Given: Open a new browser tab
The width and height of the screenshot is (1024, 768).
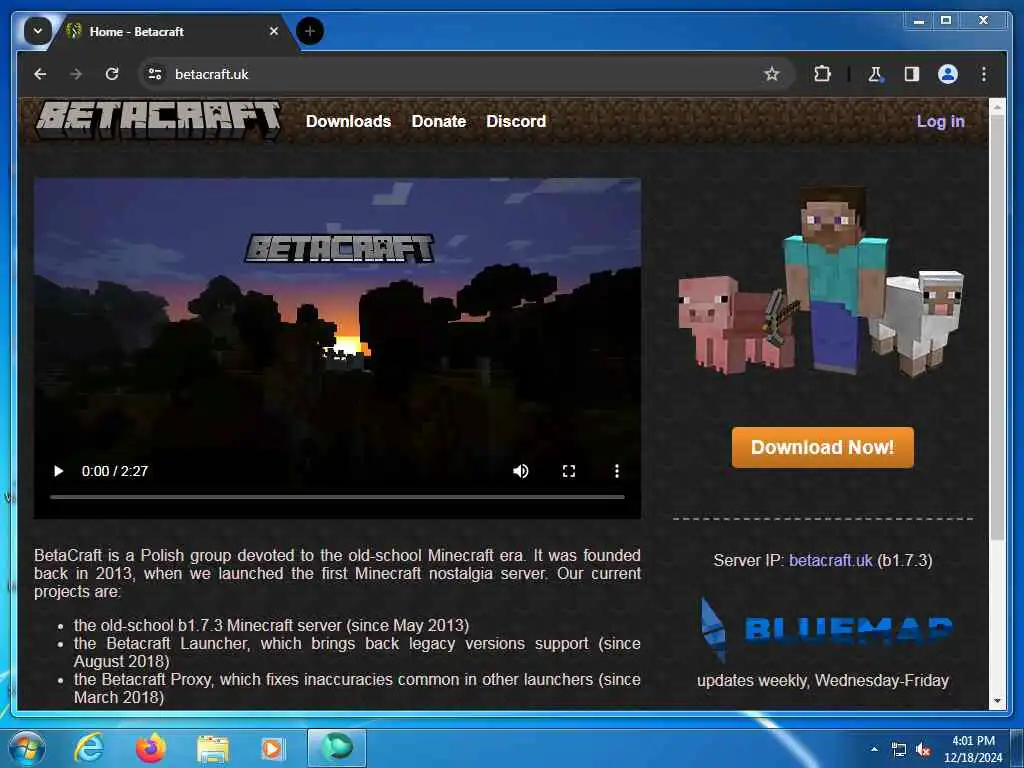Looking at the screenshot, I should [310, 31].
